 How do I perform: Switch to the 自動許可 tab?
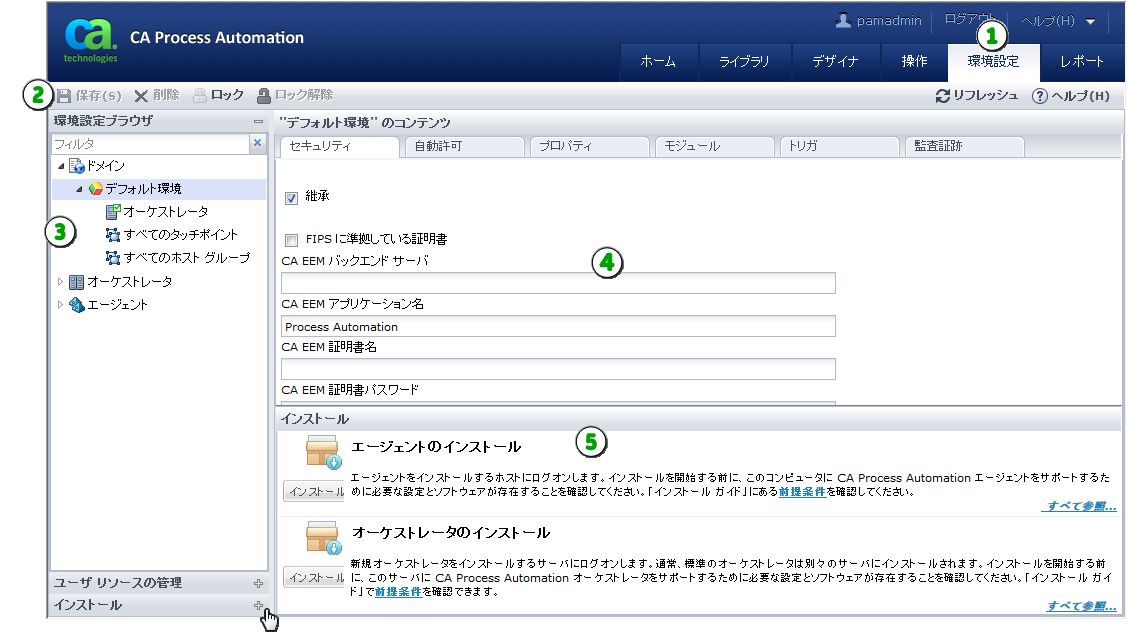465,146
